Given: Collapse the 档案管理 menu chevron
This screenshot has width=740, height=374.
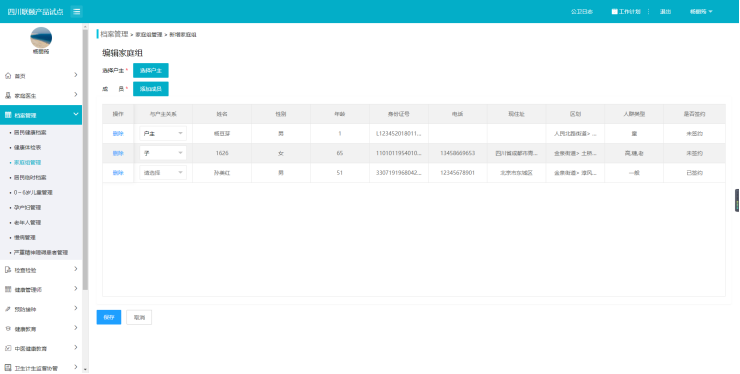Looking at the screenshot, I should click(76, 114).
